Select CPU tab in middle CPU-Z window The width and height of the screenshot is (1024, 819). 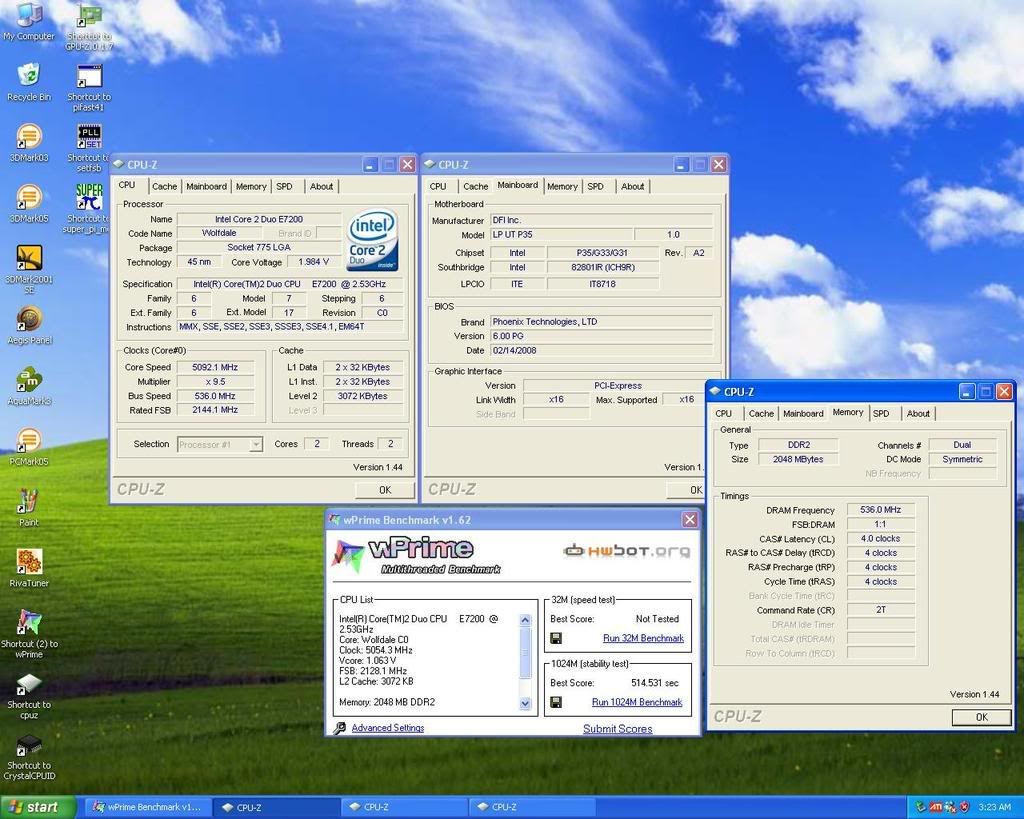(438, 186)
